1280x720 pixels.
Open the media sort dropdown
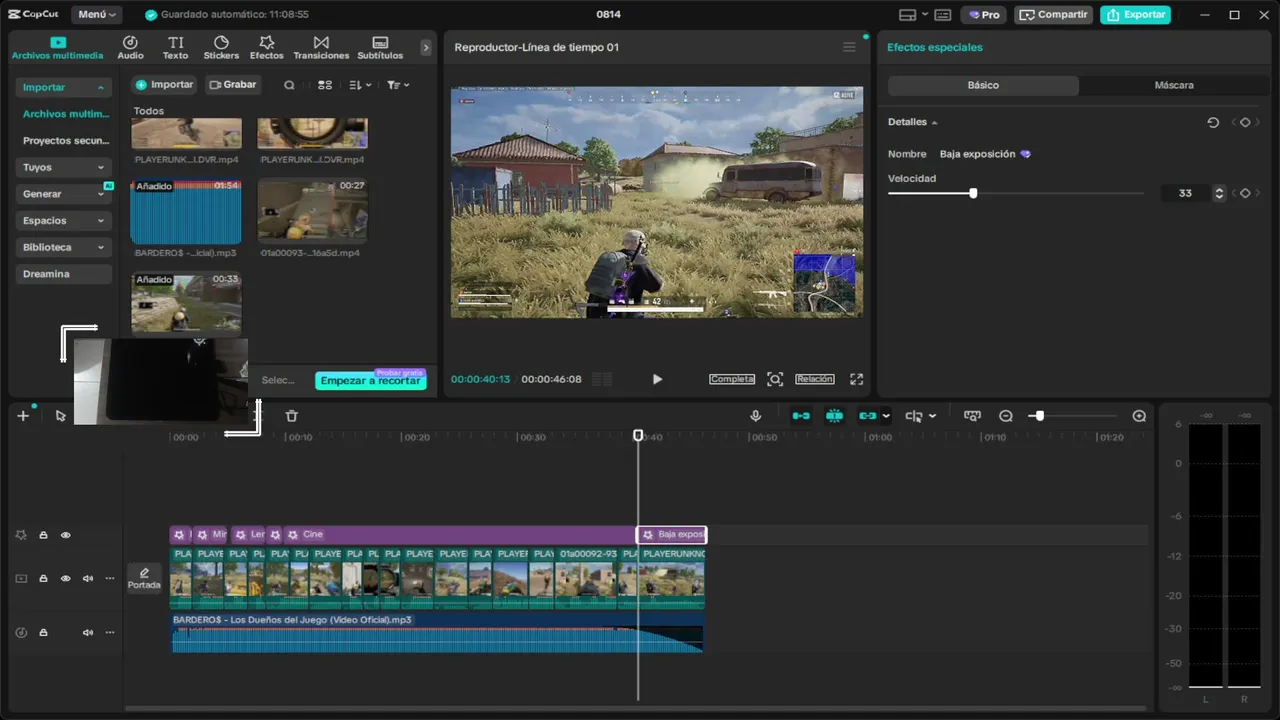click(x=360, y=85)
